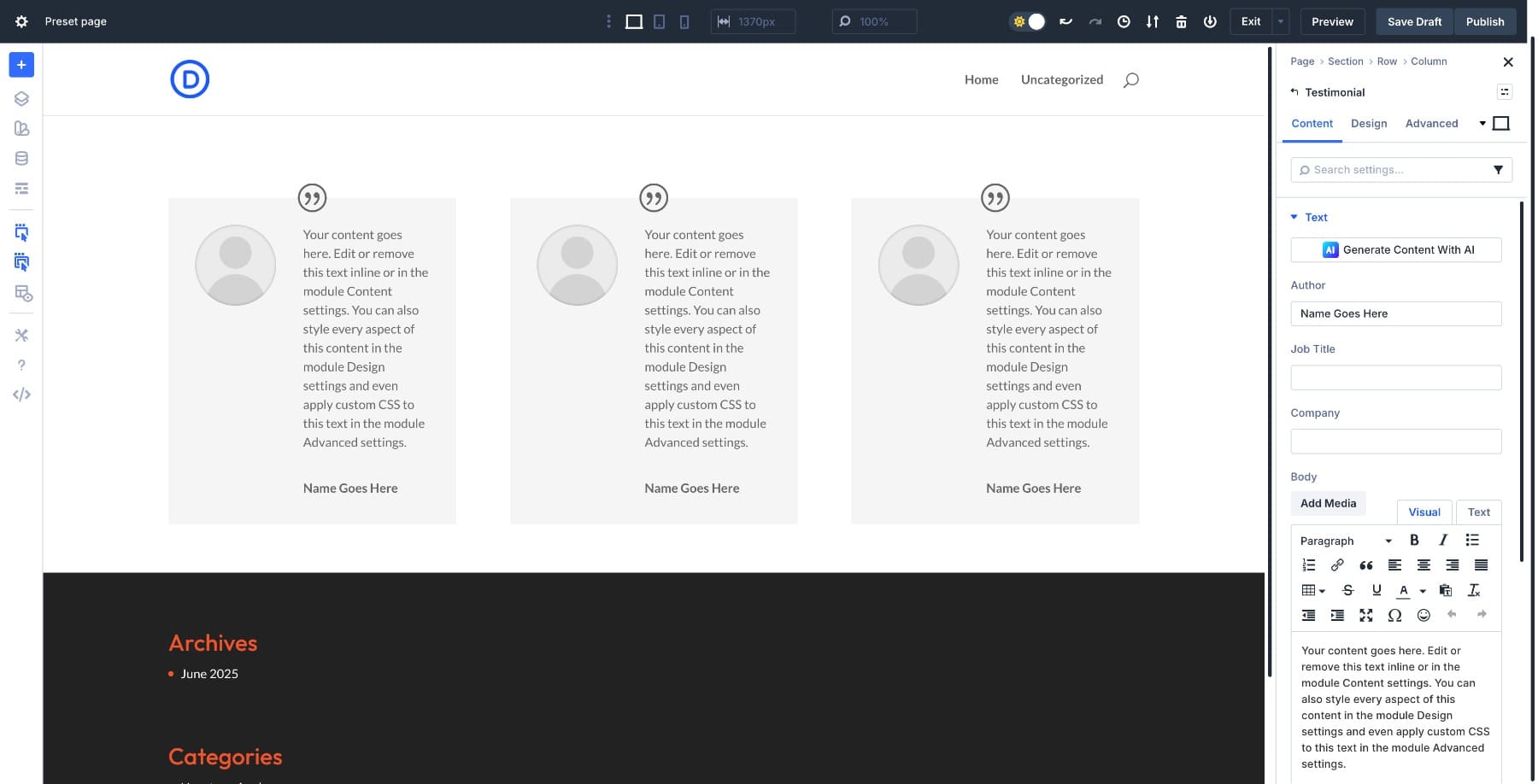
Task: Open the Paragraph format dropdown
Action: pos(1346,541)
